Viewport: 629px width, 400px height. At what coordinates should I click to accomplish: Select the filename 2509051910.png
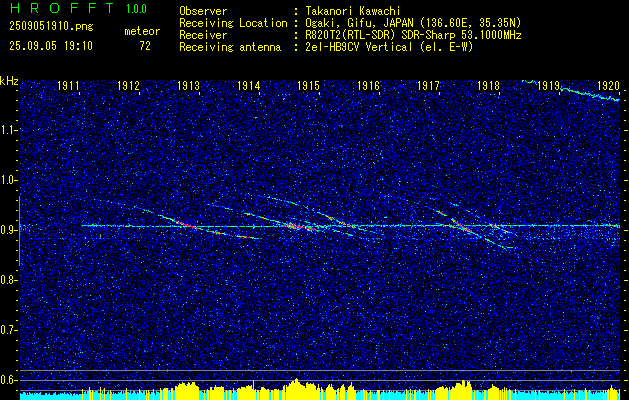[x=51, y=27]
